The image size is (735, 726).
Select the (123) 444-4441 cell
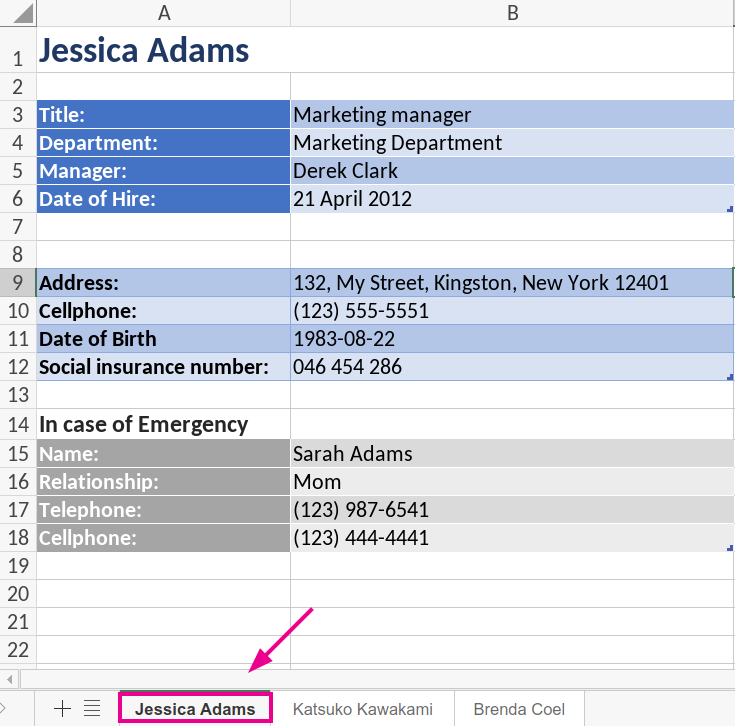coord(512,538)
